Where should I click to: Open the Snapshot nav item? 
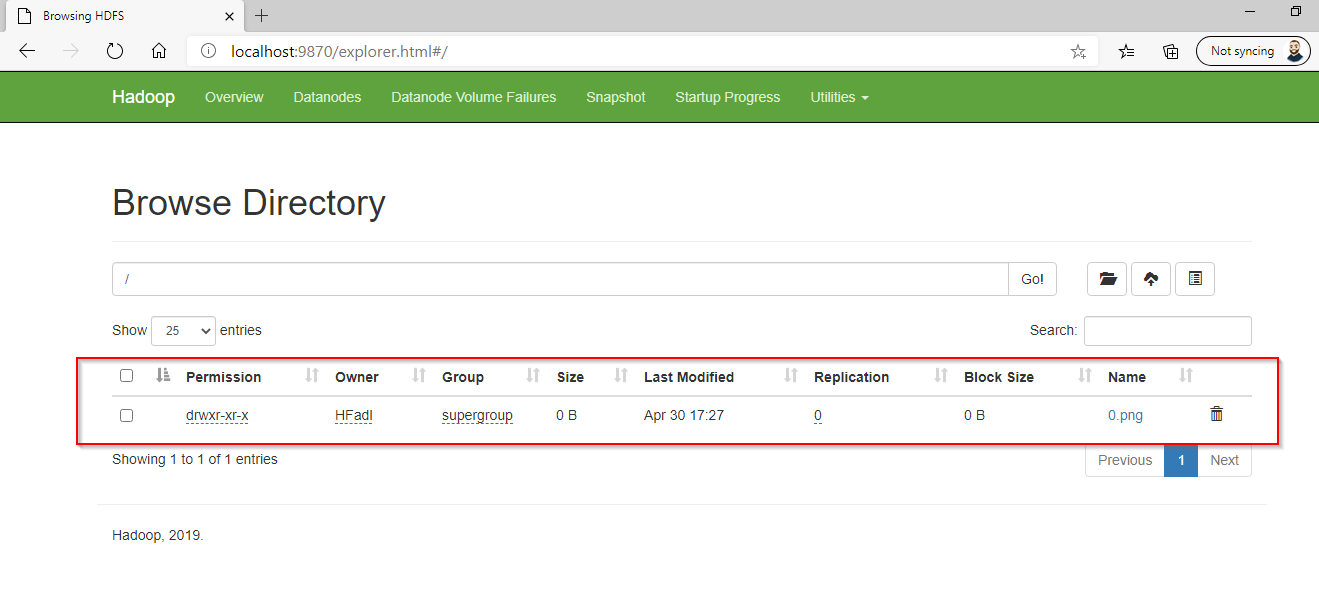616,97
